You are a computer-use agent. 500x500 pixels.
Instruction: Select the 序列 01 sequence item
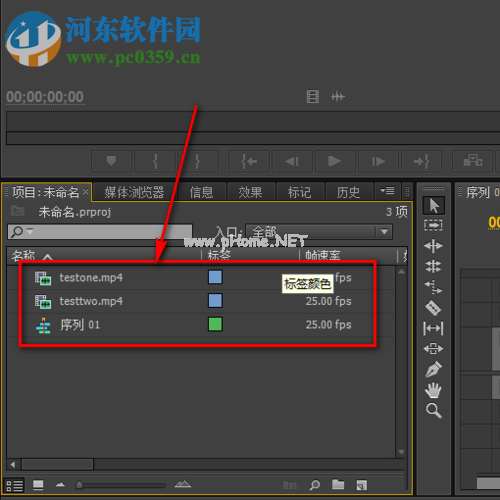pos(80,324)
